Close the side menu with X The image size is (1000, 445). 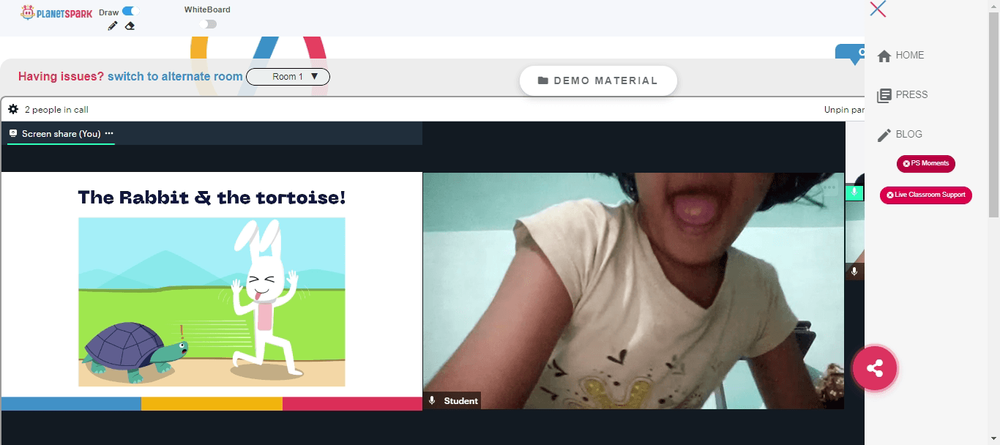click(878, 9)
